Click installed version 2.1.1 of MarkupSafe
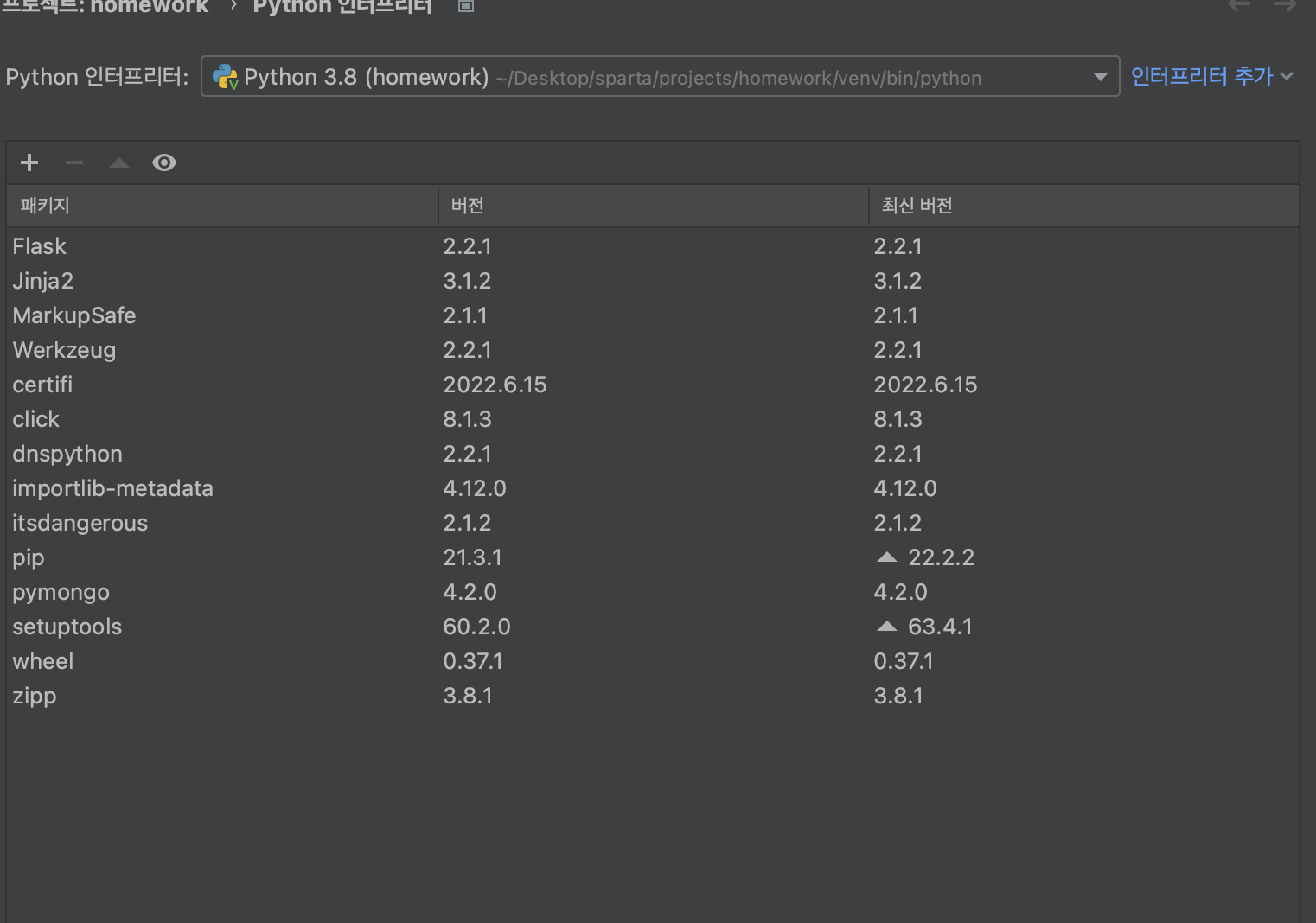This screenshot has height=923, width=1316. point(465,315)
